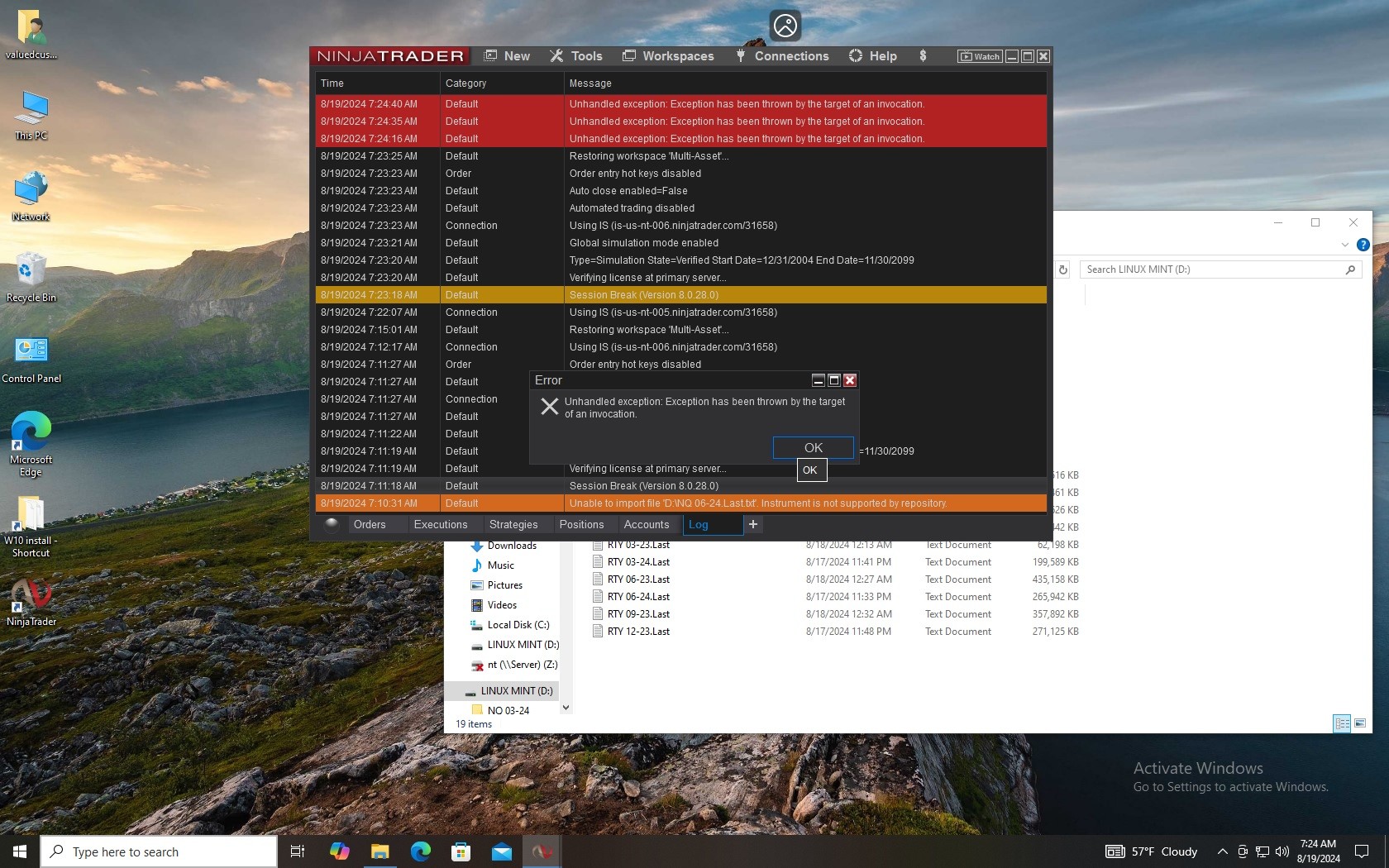The image size is (1389, 868).
Task: Close the Error dialog with its X
Action: (850, 380)
